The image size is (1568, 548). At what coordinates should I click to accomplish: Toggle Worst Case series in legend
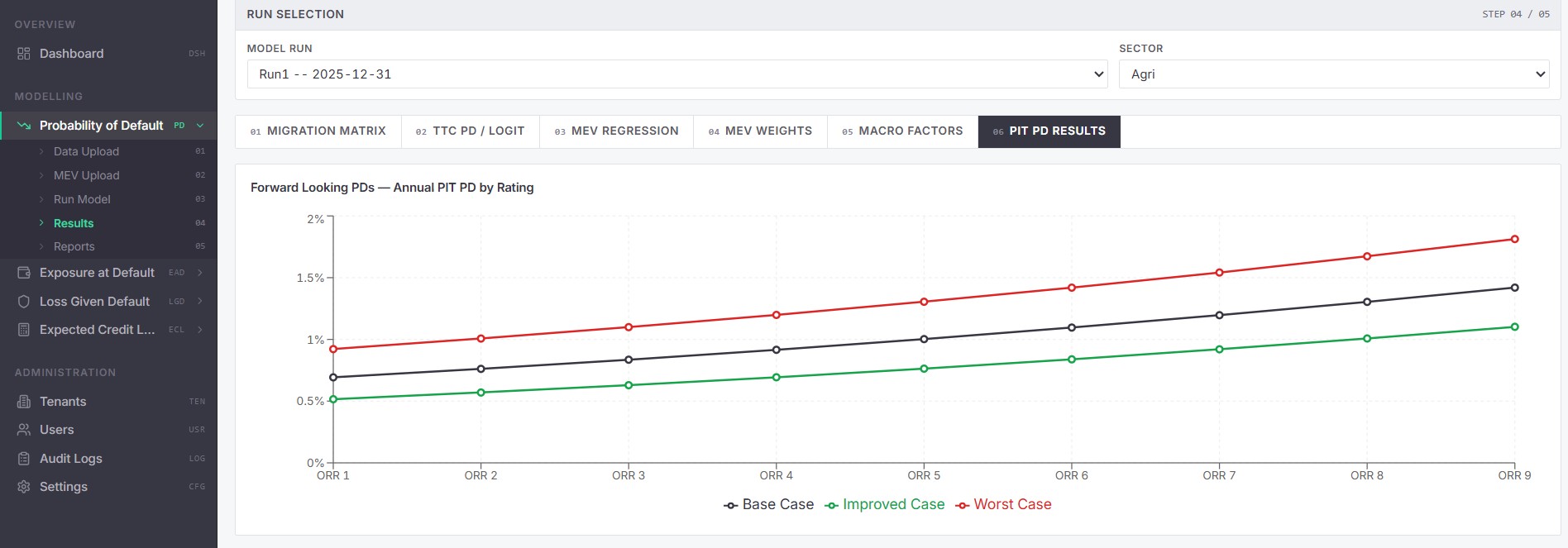[1003, 504]
